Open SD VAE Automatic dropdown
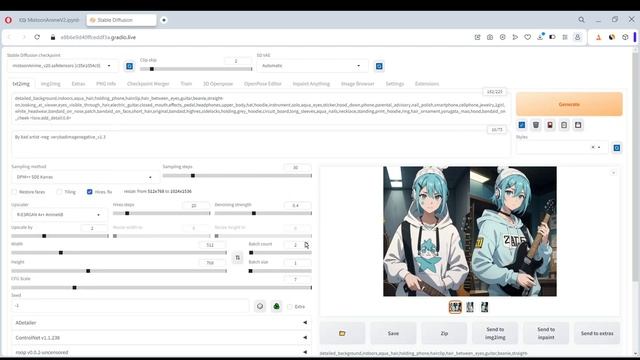Viewport: 640px width, 360px height. (312, 66)
